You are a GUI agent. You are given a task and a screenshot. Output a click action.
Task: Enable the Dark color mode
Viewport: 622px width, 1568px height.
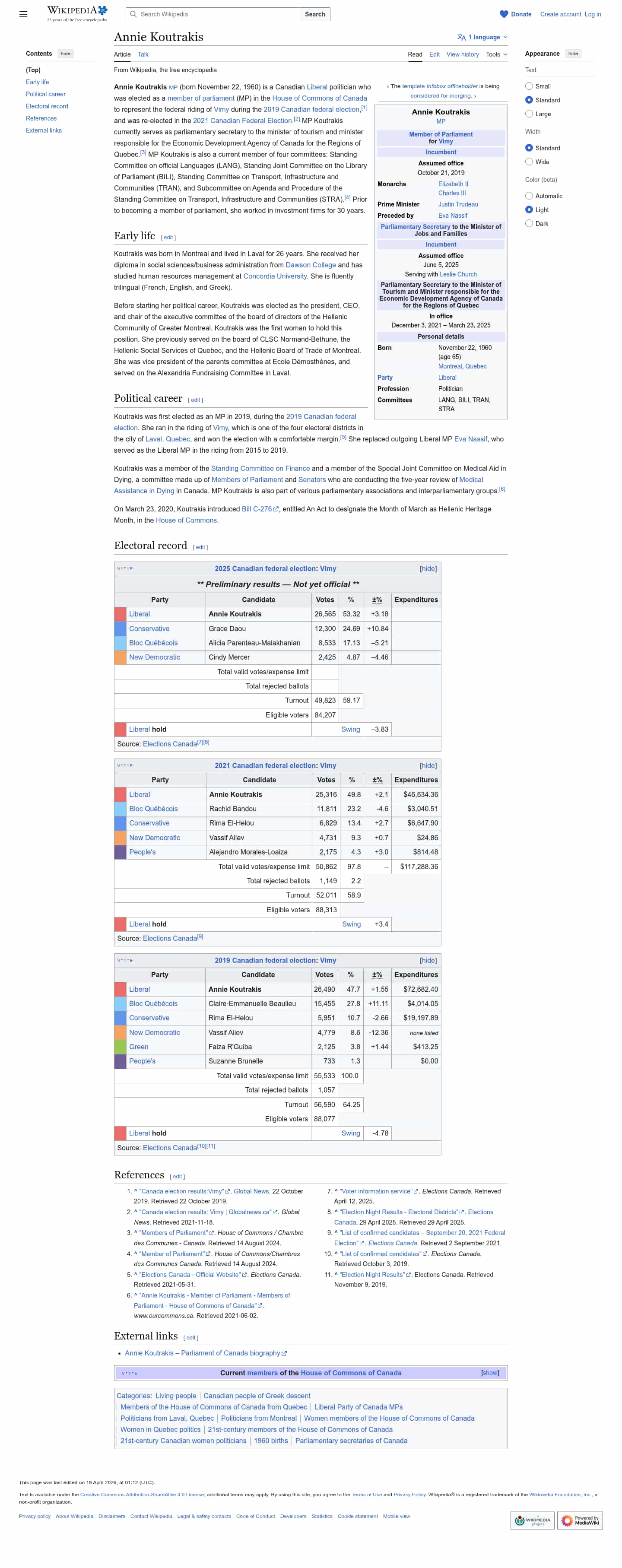[529, 223]
